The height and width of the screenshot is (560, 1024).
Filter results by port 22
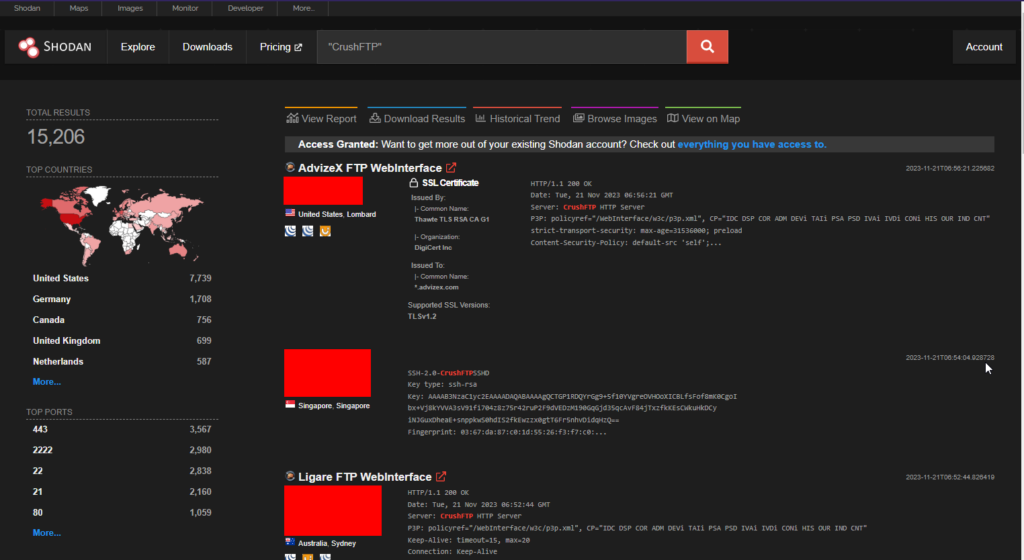tap(37, 471)
